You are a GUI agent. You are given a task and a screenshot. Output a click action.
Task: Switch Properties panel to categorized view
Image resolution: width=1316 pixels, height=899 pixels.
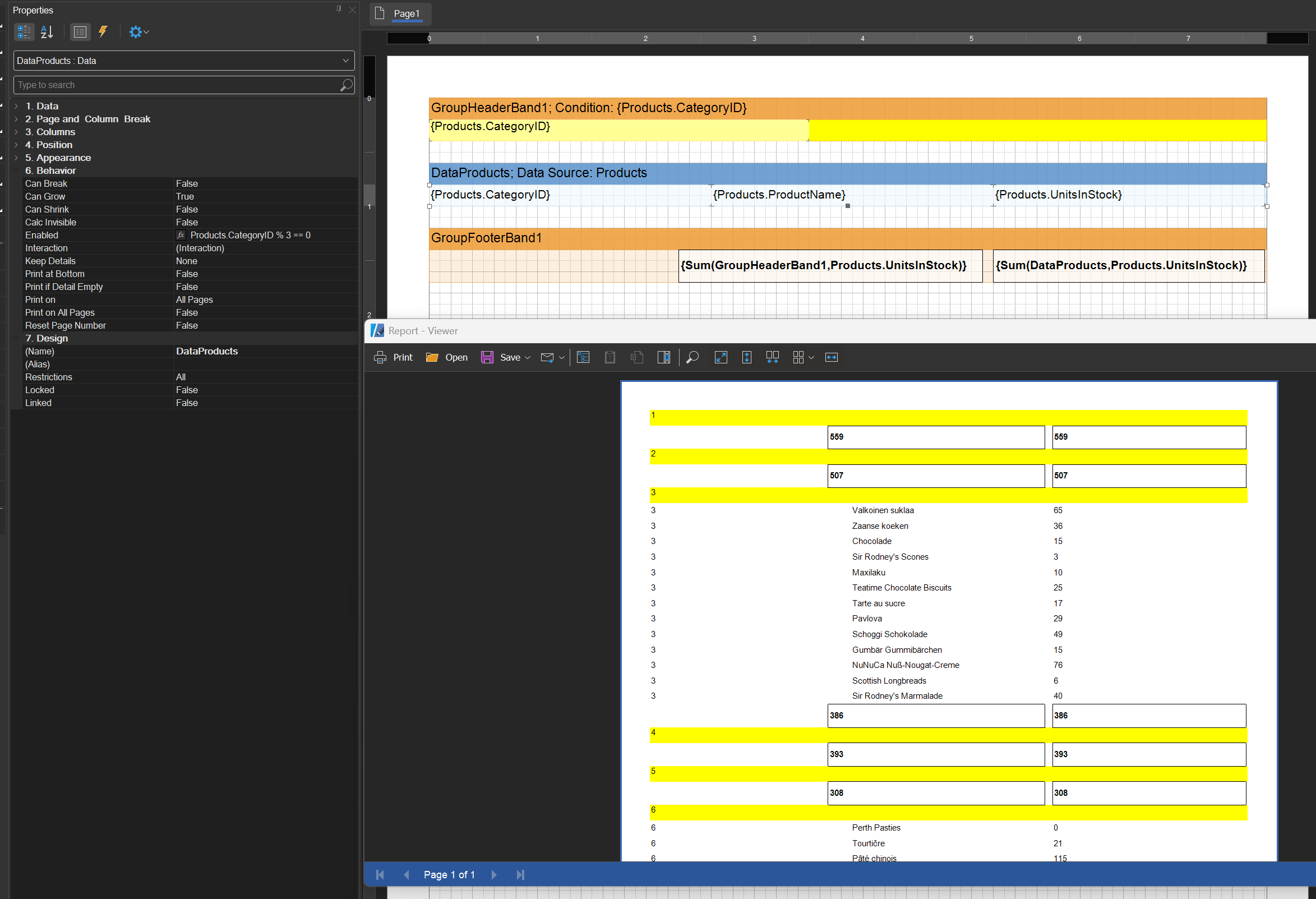24,32
